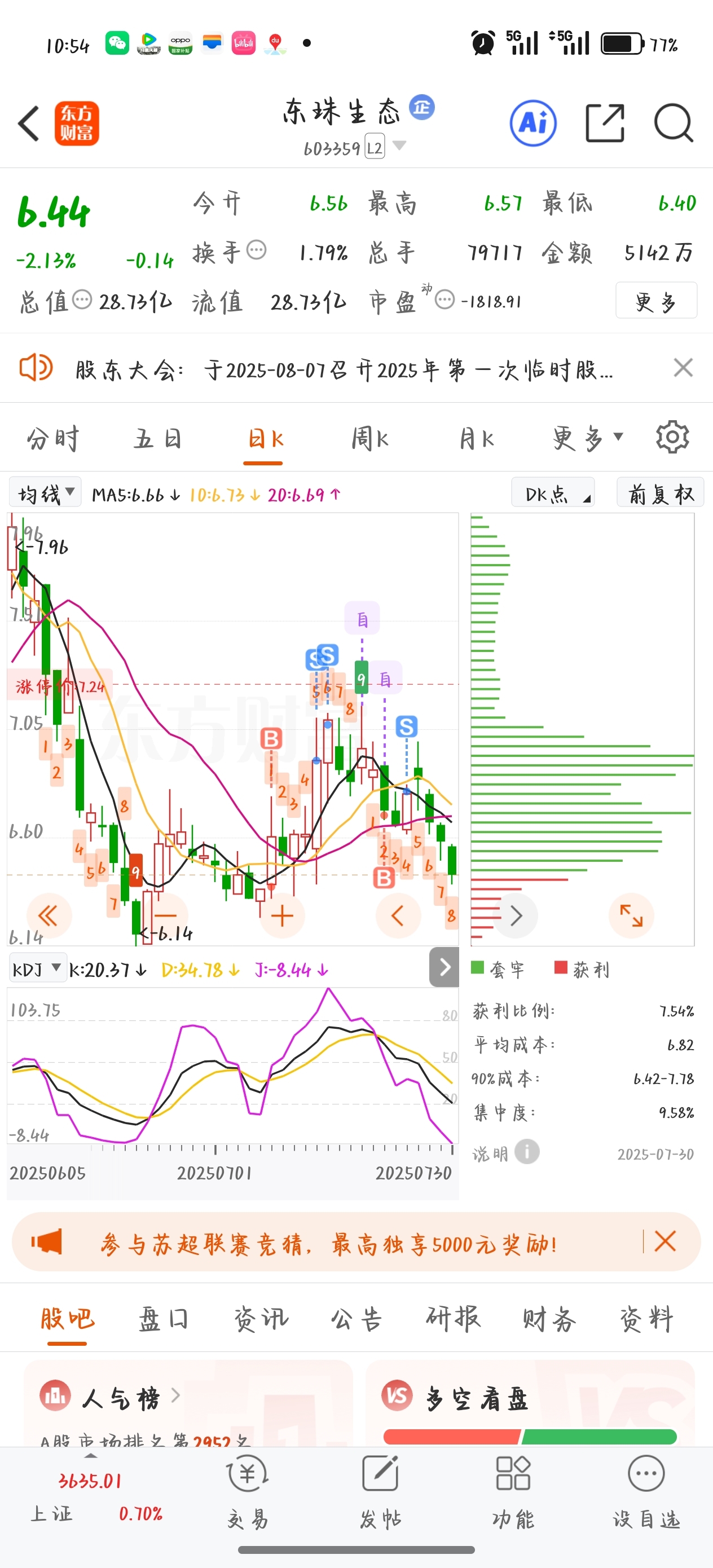Switch to 分时 tab
This screenshot has width=713, height=1568.
[53, 438]
